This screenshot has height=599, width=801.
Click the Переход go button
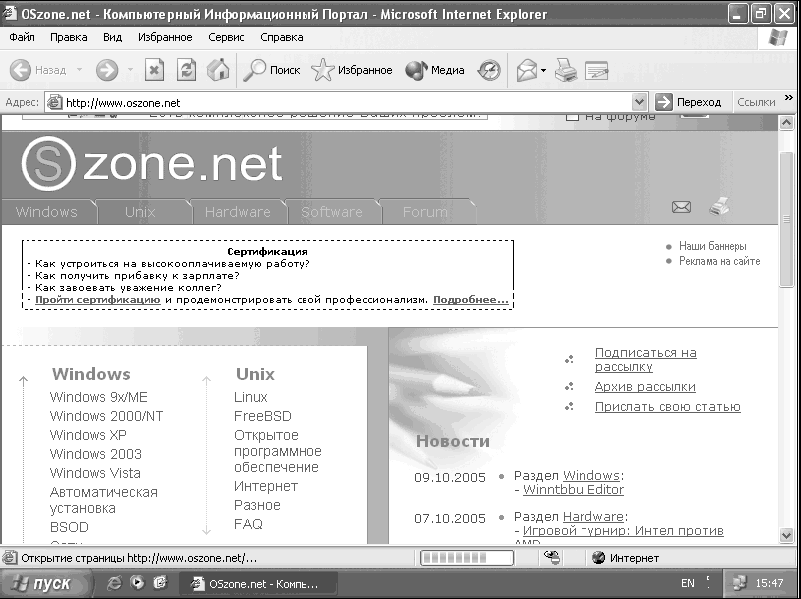tap(689, 102)
